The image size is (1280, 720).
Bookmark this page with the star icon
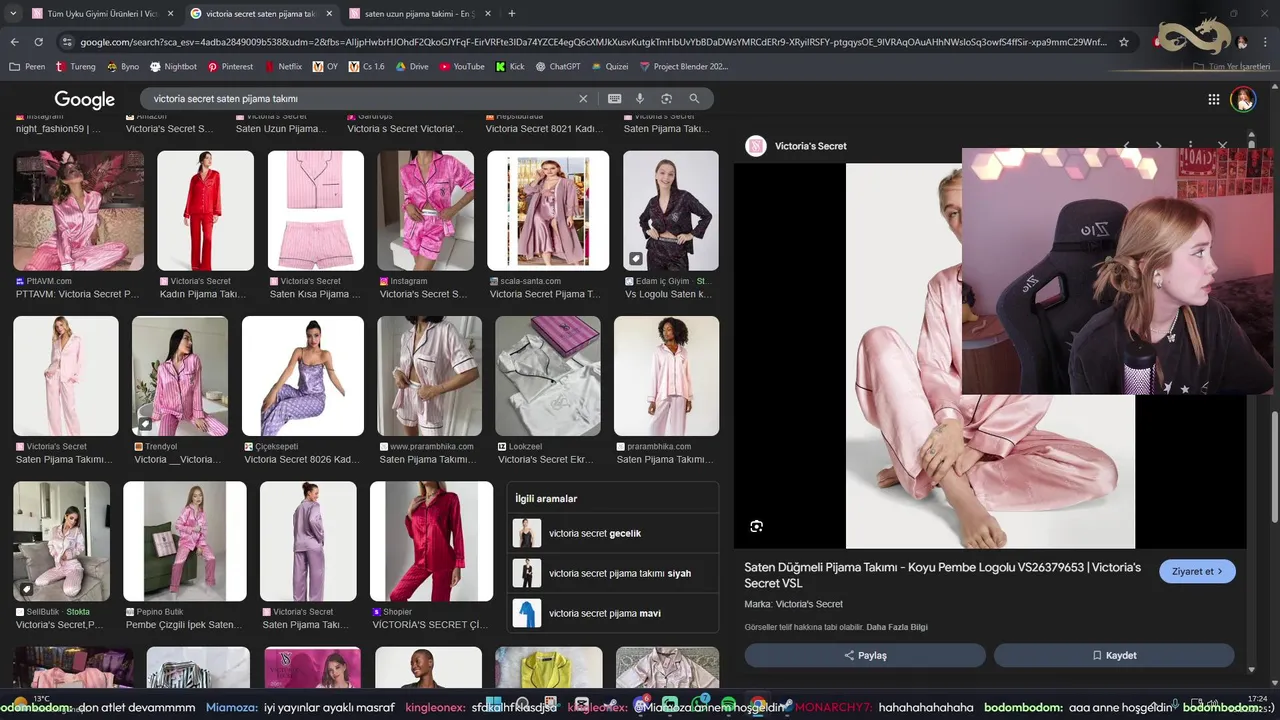point(1124,42)
